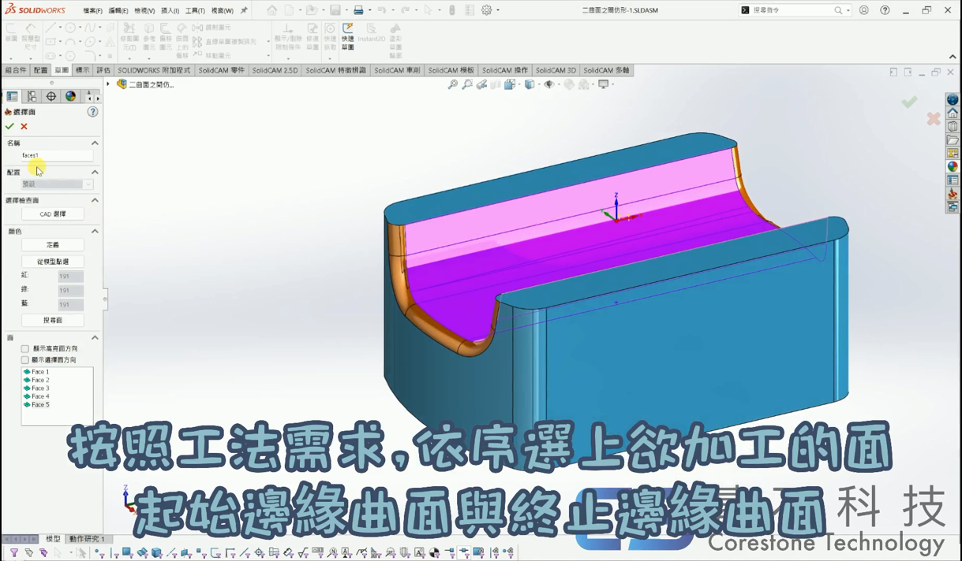Click the faces1 name input field
This screenshot has height=561, width=962.
56,156
